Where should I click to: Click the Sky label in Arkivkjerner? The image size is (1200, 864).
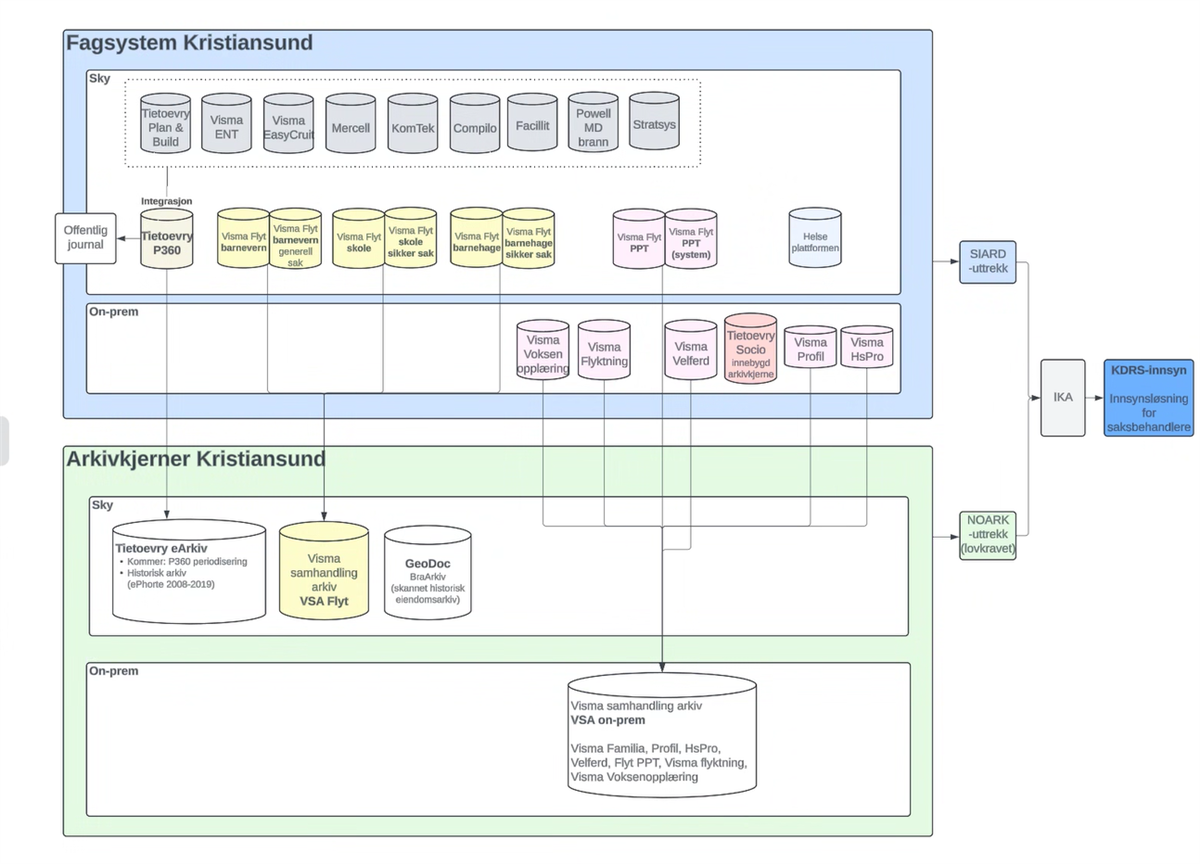102,505
